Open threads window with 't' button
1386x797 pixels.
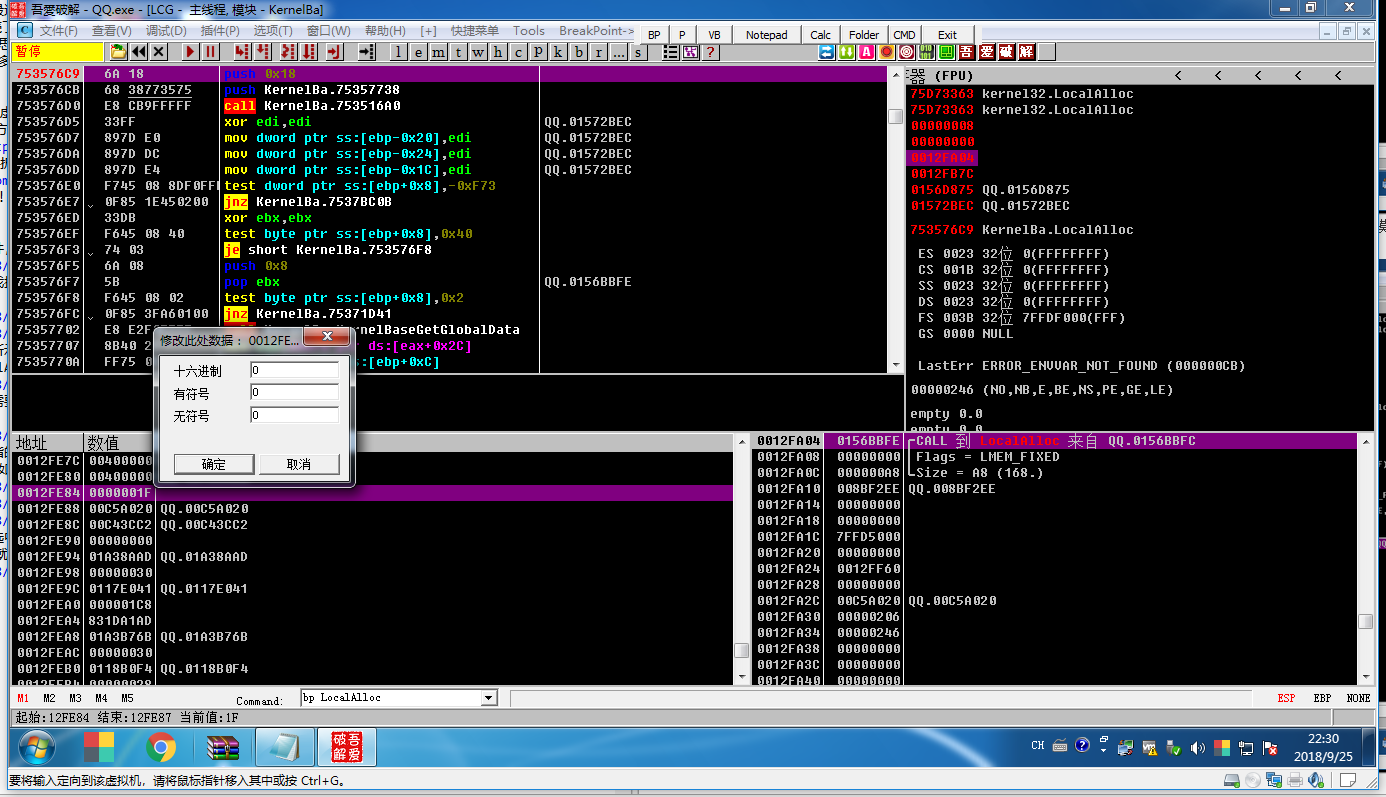(458, 51)
